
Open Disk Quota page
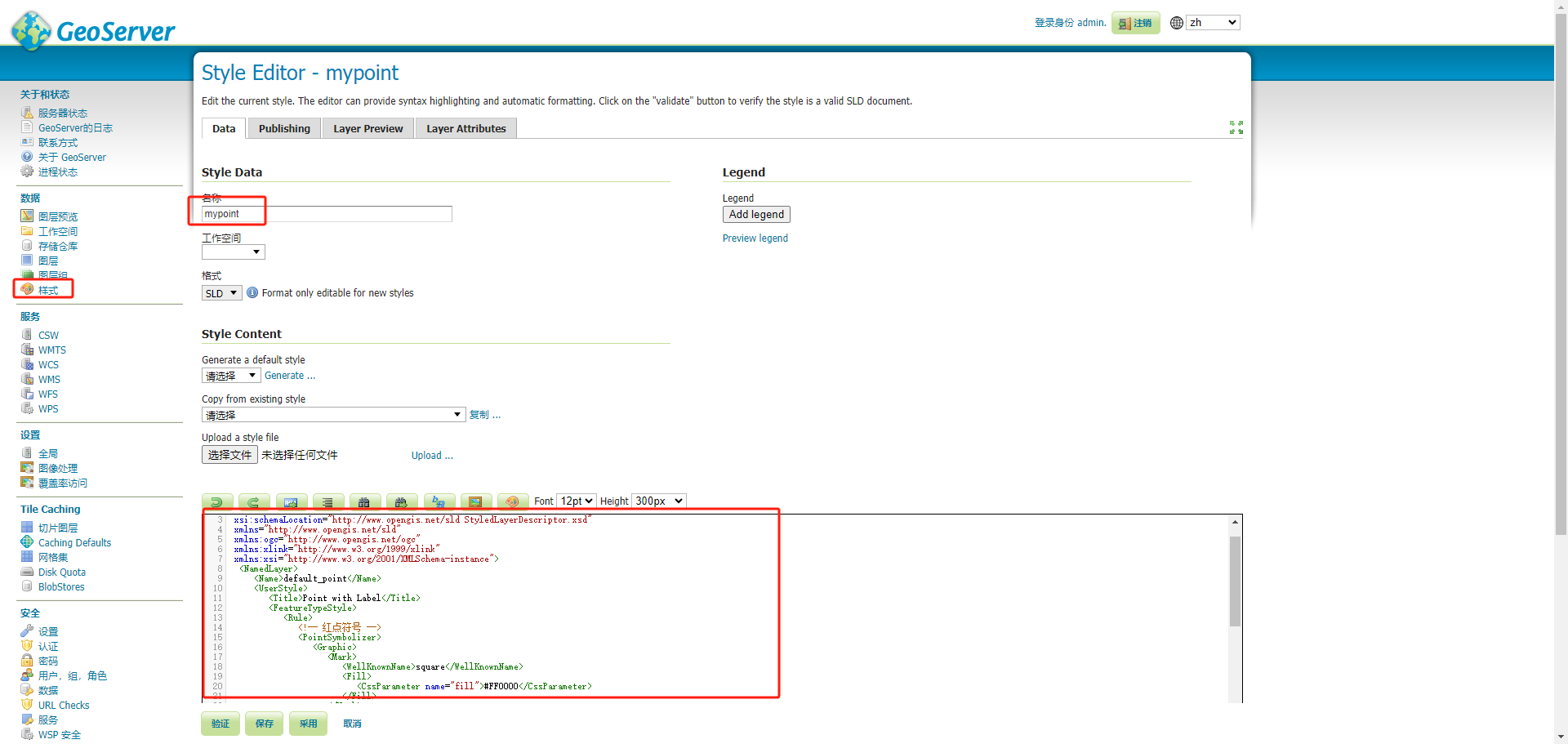point(62,572)
